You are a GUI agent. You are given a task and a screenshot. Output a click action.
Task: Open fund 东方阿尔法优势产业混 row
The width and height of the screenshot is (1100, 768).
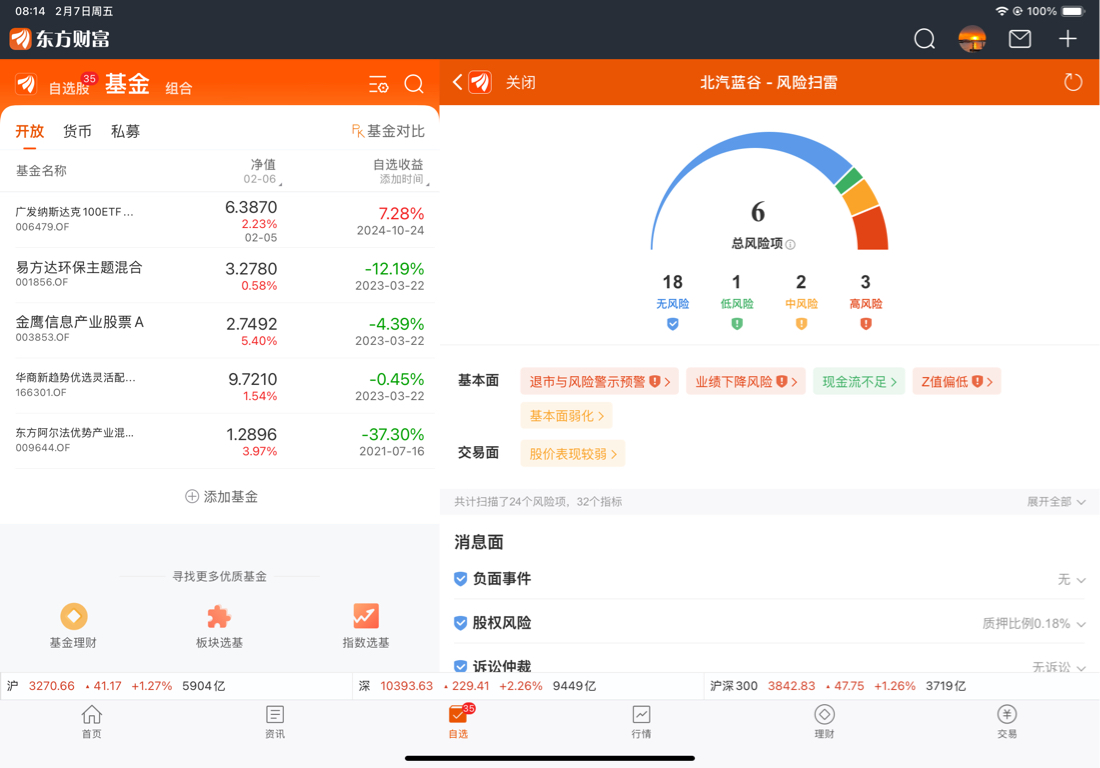tap(220, 441)
